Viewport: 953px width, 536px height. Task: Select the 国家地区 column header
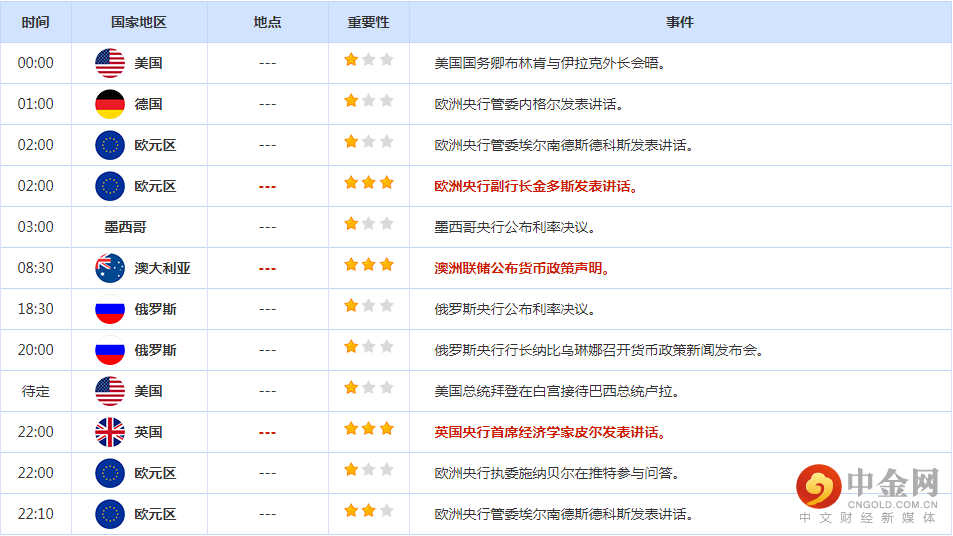(x=139, y=22)
